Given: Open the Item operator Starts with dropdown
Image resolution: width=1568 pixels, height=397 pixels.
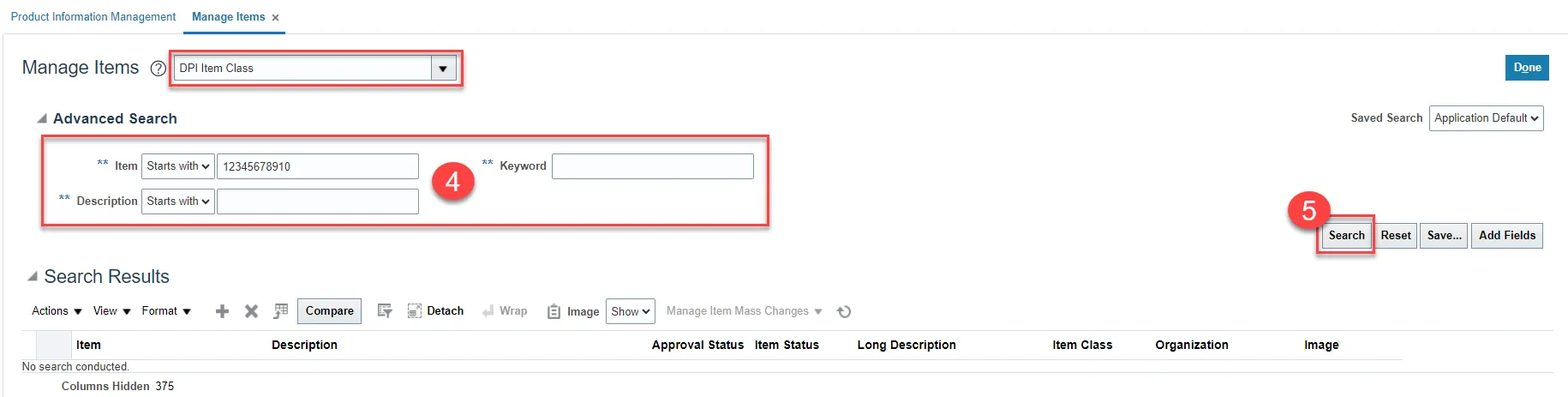Looking at the screenshot, I should click(x=177, y=166).
